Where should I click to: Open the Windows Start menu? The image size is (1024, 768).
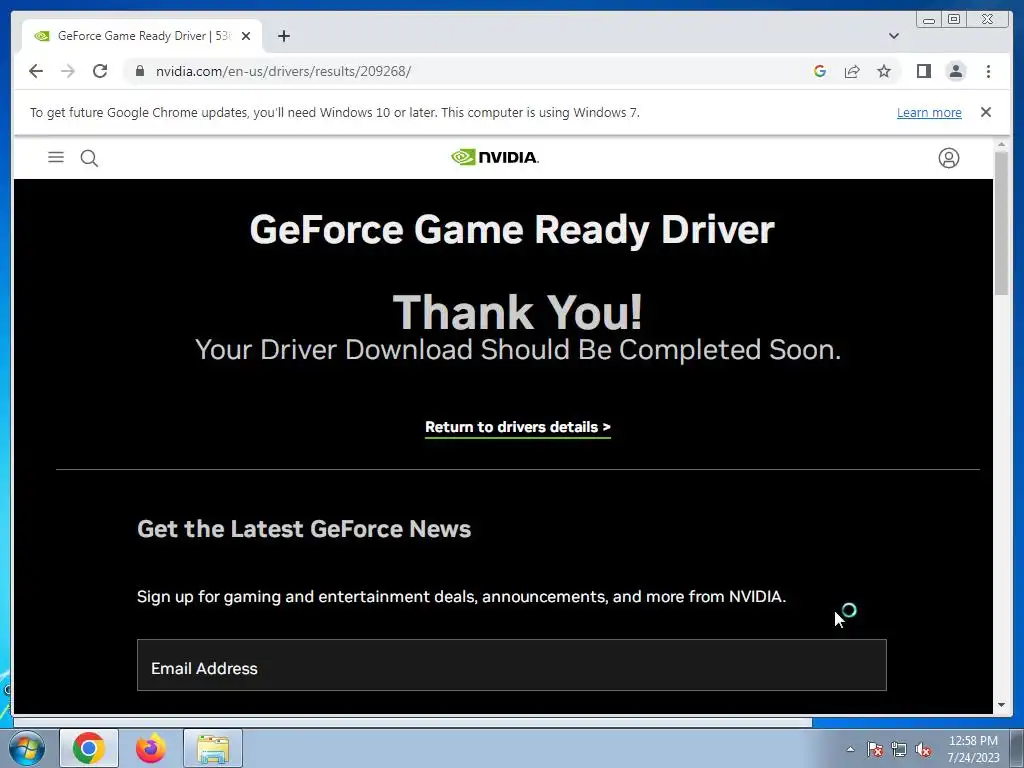(26, 748)
